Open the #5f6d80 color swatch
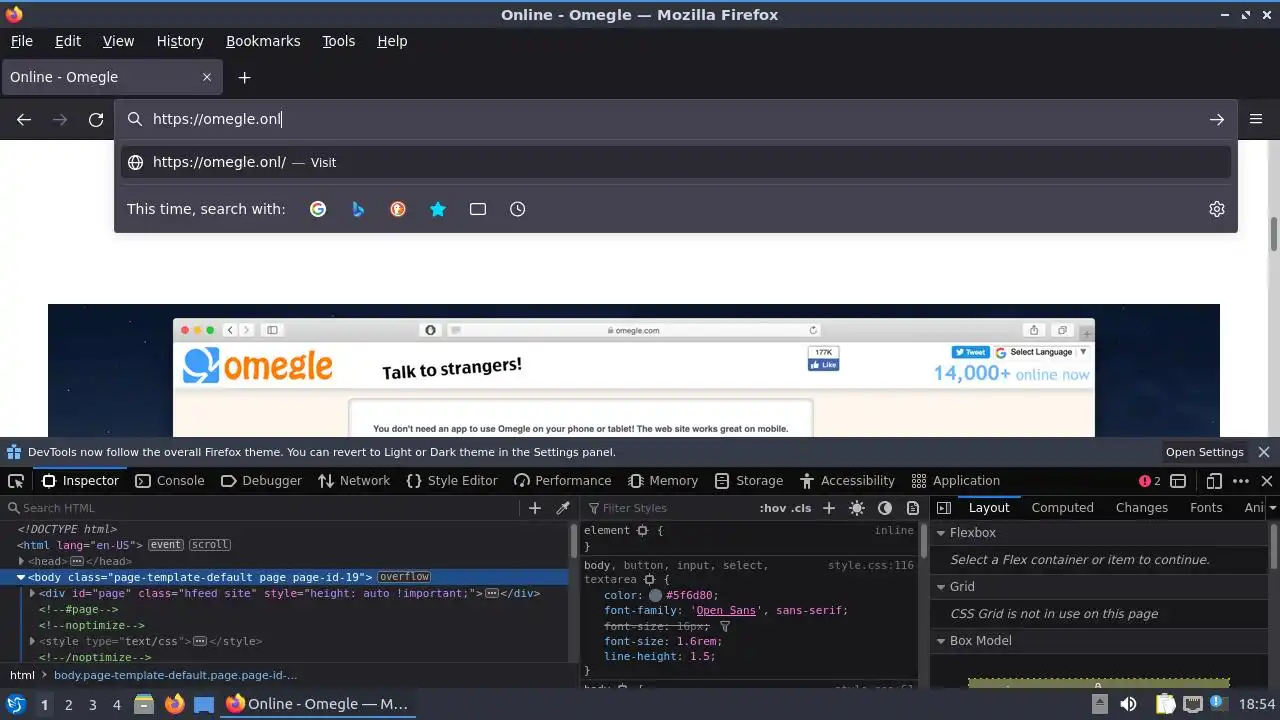The width and height of the screenshot is (1280, 720). coord(655,595)
